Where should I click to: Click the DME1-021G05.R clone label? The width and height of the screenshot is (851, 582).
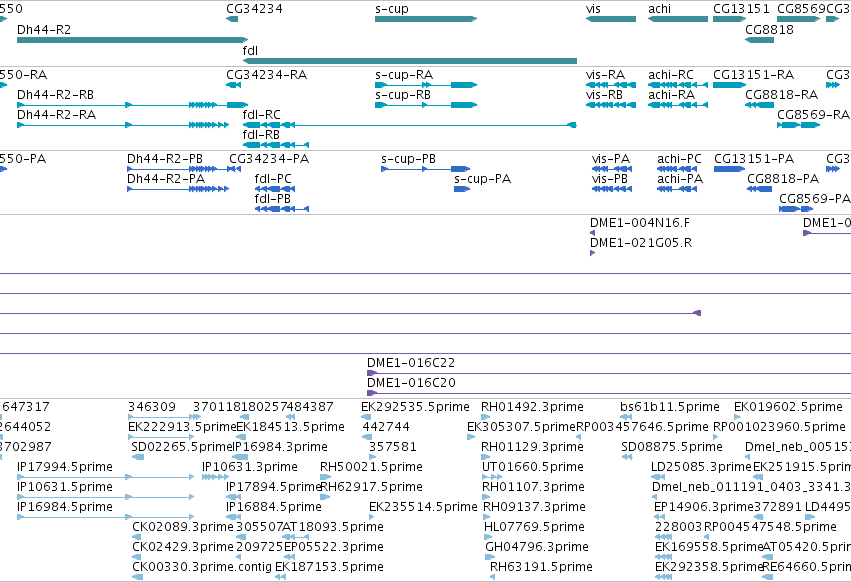coord(641,243)
